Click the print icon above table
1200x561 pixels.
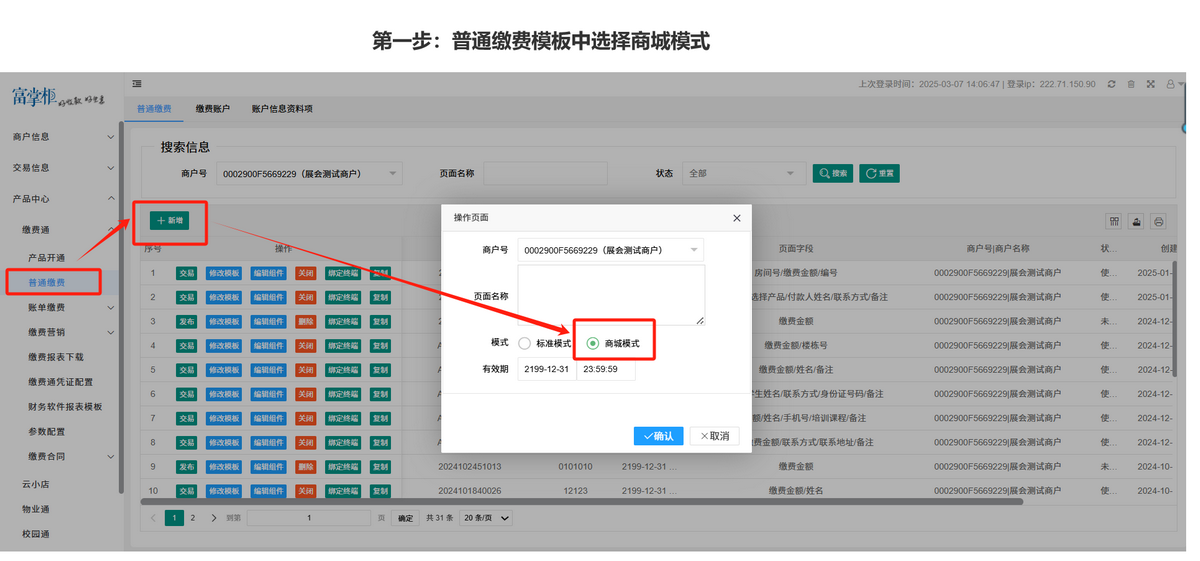click(1158, 221)
